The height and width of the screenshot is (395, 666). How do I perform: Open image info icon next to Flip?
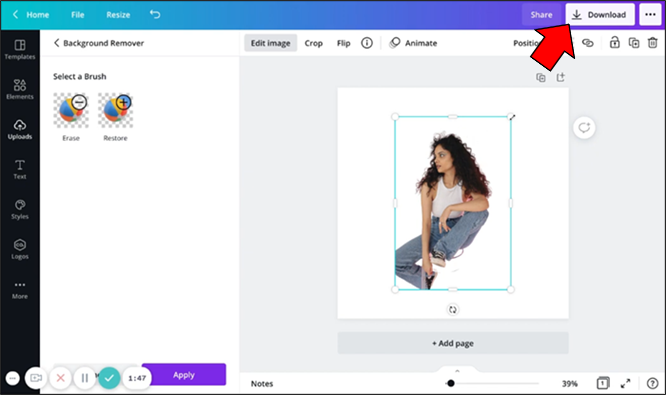point(367,43)
